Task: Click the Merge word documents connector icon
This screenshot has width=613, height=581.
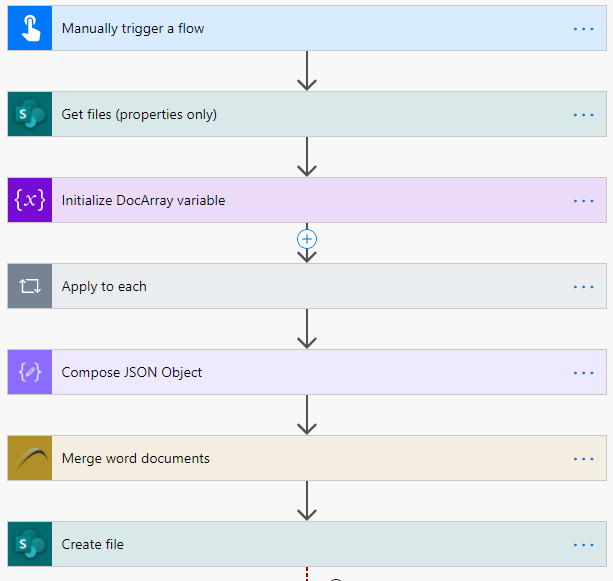Action: pyautogui.click(x=30, y=458)
